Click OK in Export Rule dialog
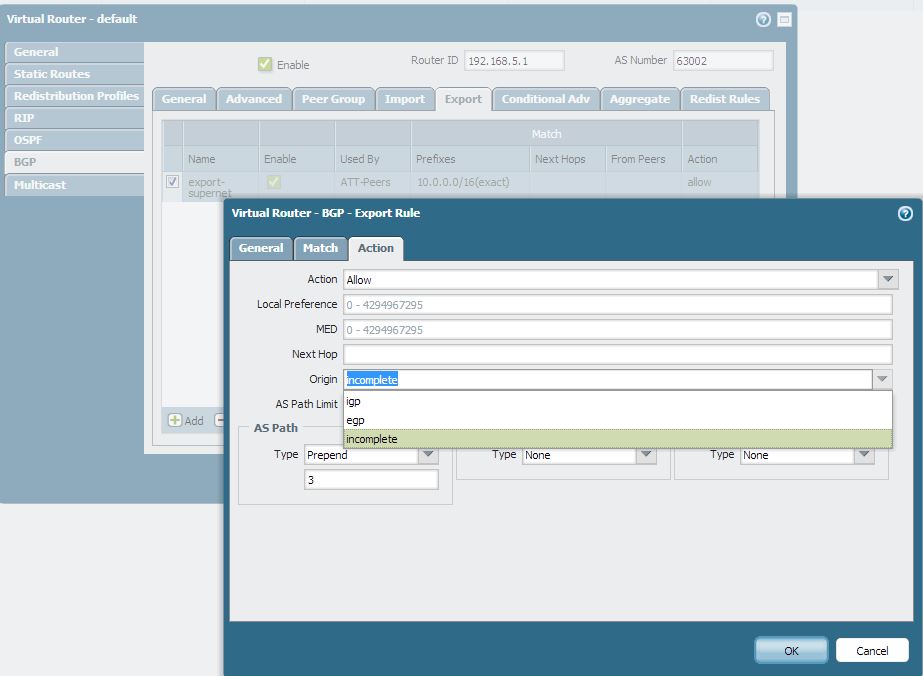923x676 pixels. (791, 651)
